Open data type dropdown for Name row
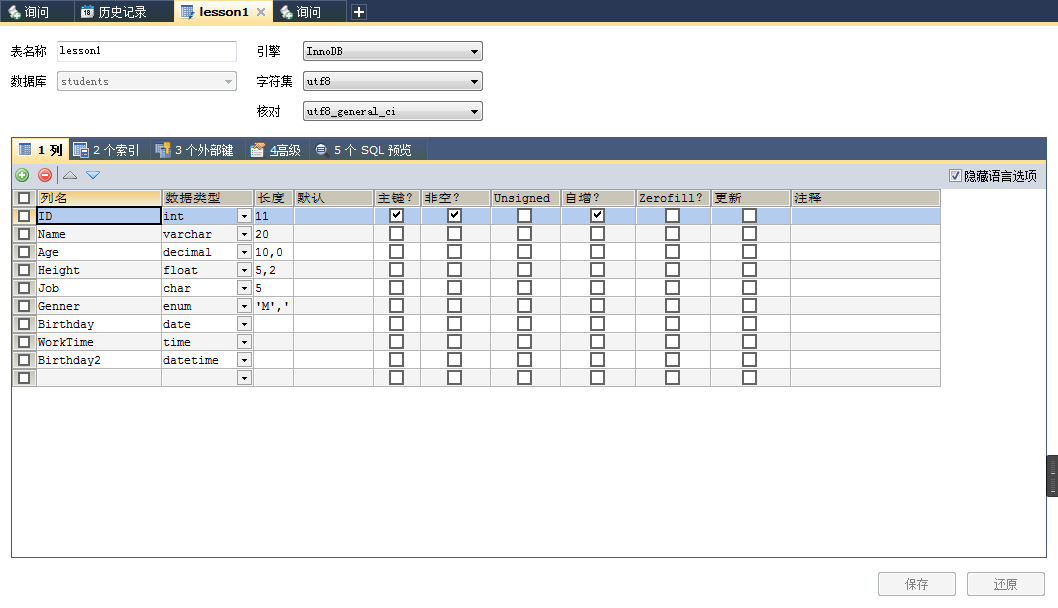Image resolution: width=1058 pixels, height=608 pixels. pos(244,234)
